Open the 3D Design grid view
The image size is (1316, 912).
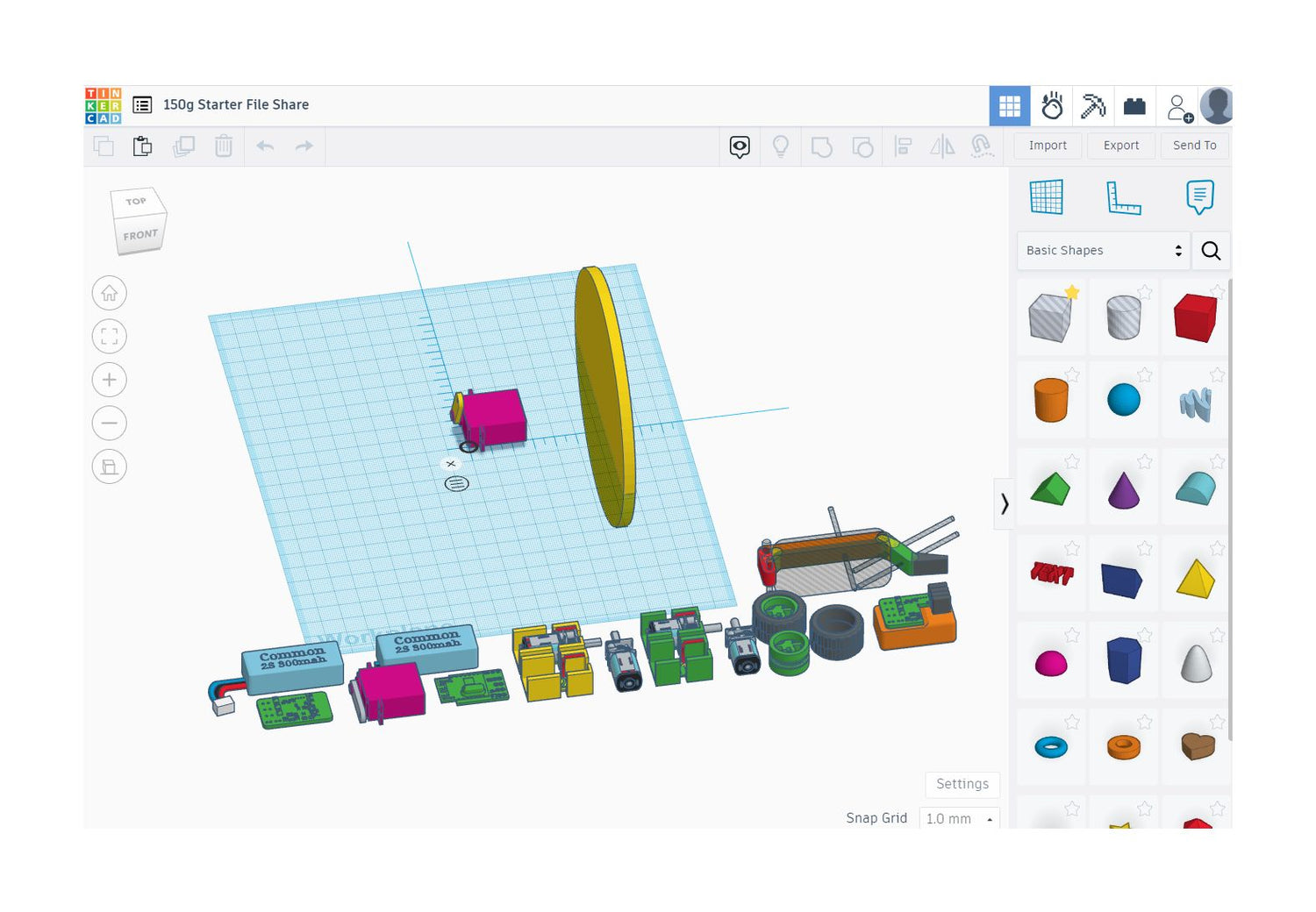pos(1009,106)
